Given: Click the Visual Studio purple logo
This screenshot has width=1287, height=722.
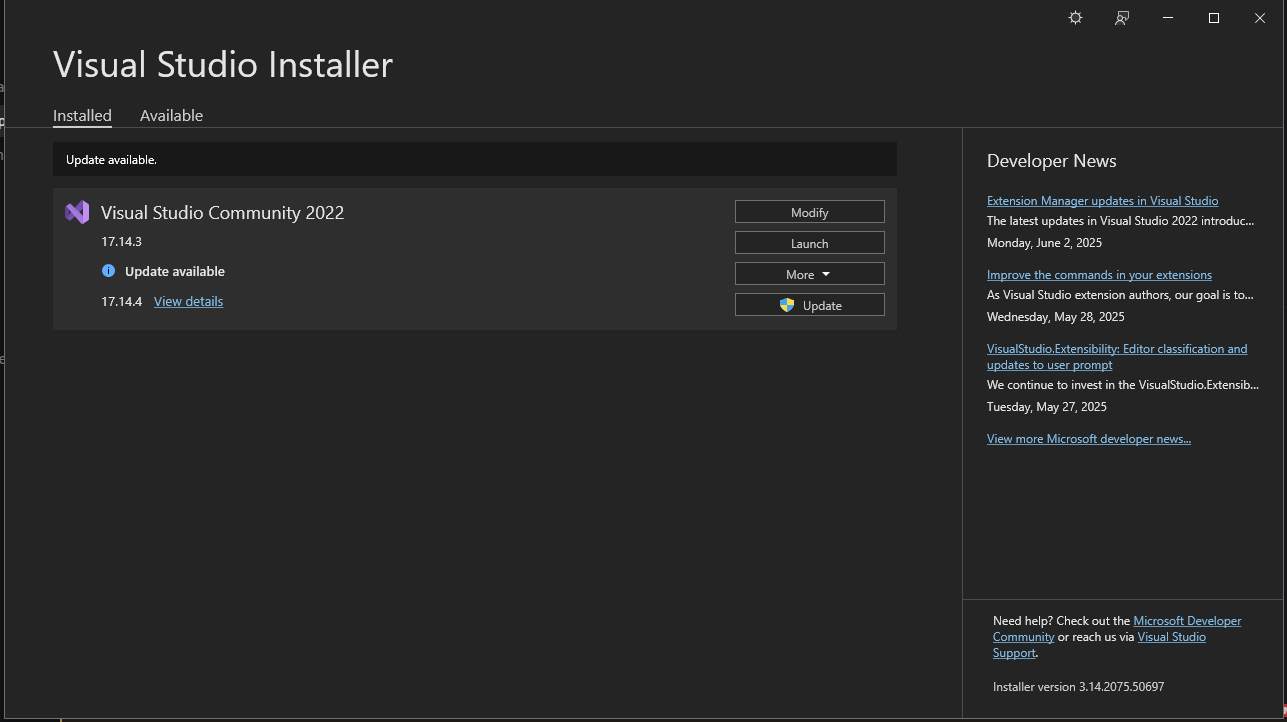Looking at the screenshot, I should 77,212.
